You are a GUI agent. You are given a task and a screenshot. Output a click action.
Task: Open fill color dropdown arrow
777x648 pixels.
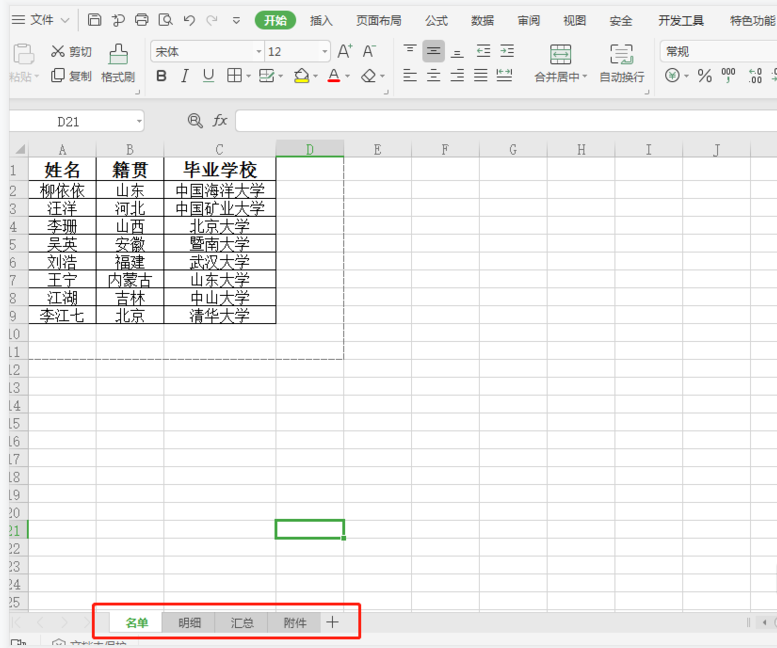(x=315, y=76)
